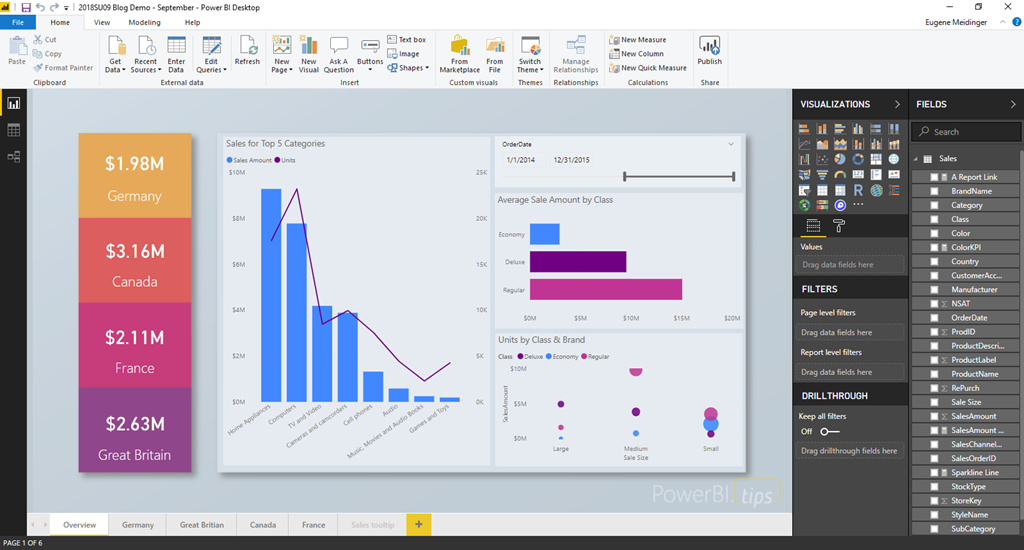Click the OrderDate slider right handle
The height and width of the screenshot is (550, 1024).
click(x=733, y=176)
